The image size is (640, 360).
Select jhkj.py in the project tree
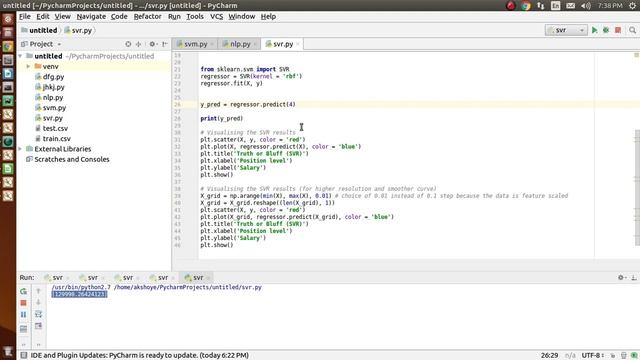click(x=53, y=87)
